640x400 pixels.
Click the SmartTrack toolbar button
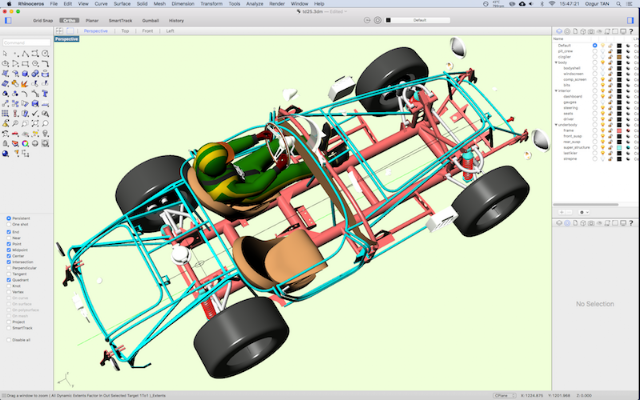120,20
